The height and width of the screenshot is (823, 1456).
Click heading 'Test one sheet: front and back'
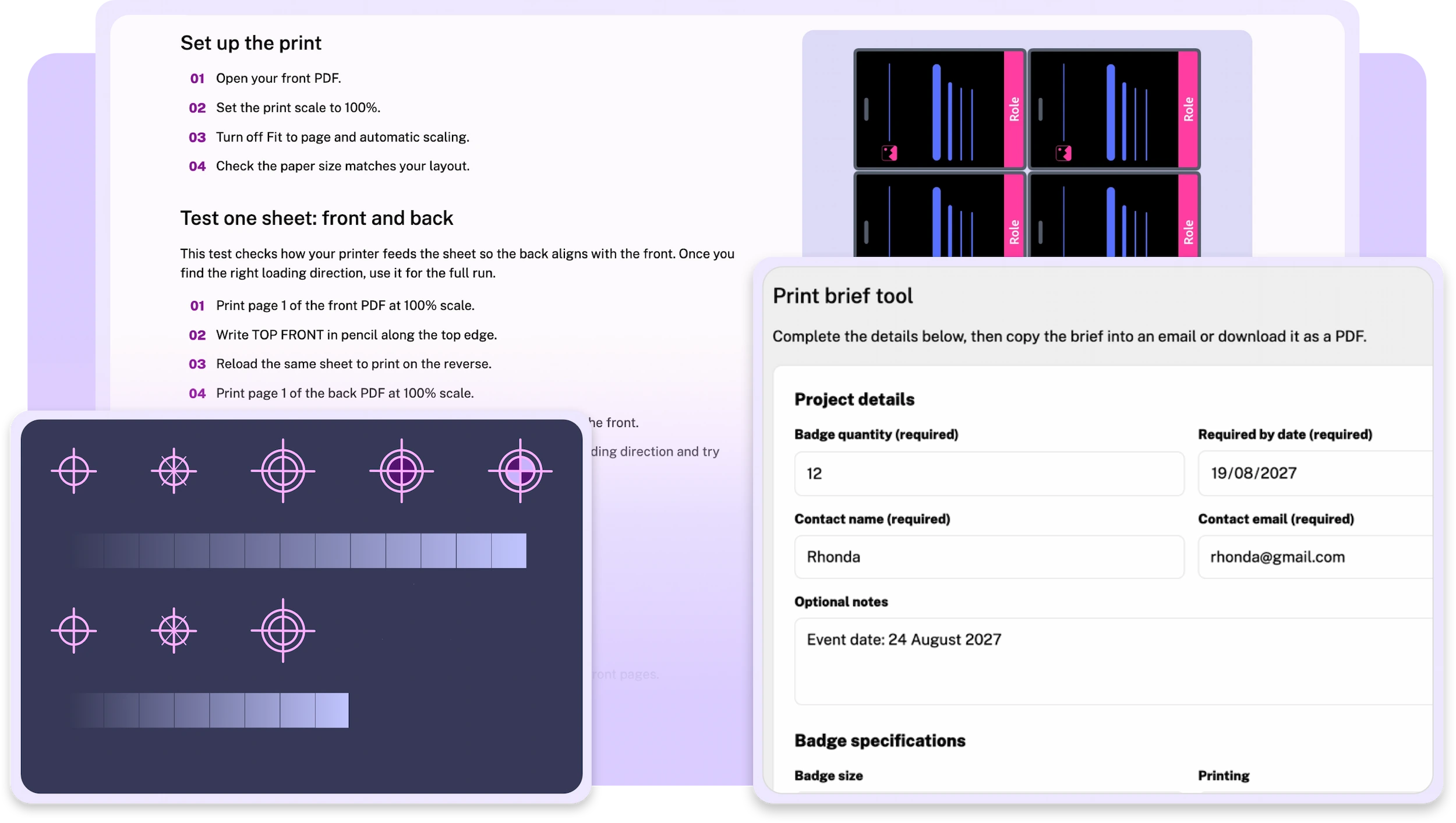click(x=316, y=218)
